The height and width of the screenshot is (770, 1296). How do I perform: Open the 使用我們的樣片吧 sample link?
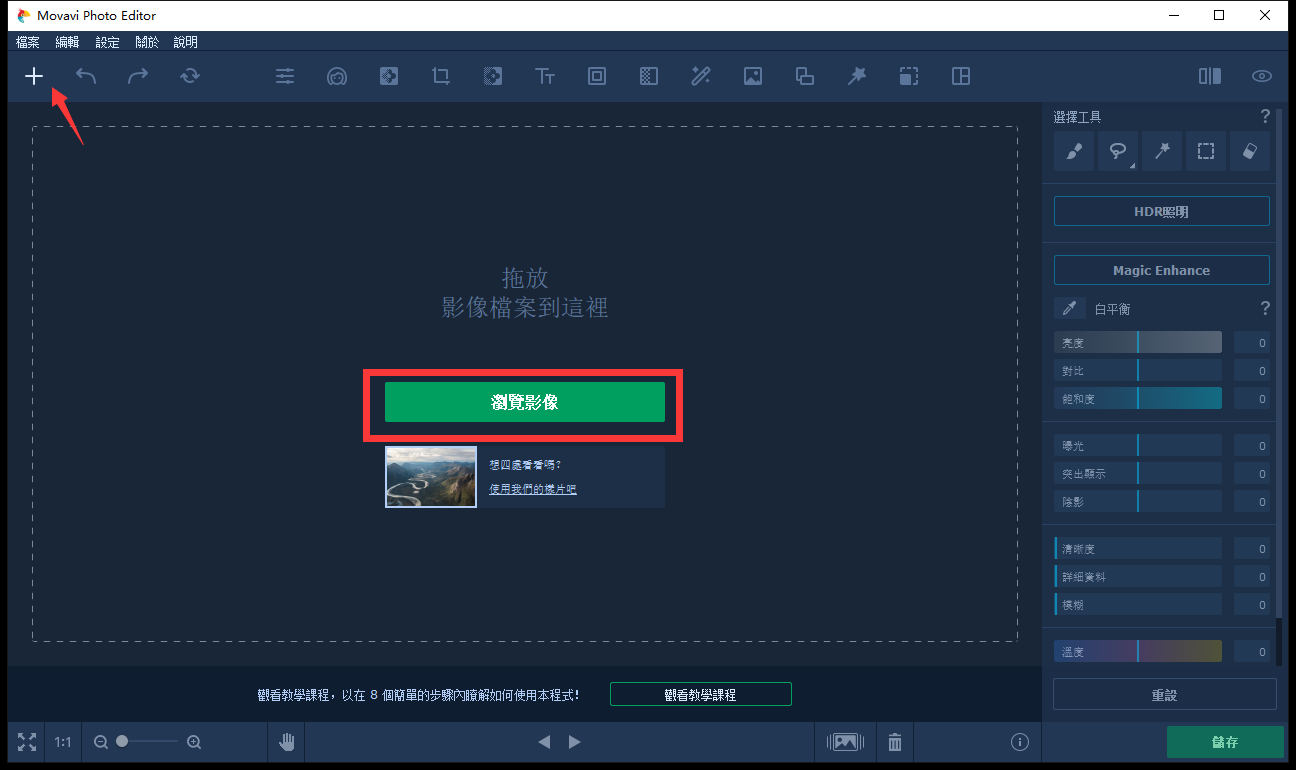[533, 489]
